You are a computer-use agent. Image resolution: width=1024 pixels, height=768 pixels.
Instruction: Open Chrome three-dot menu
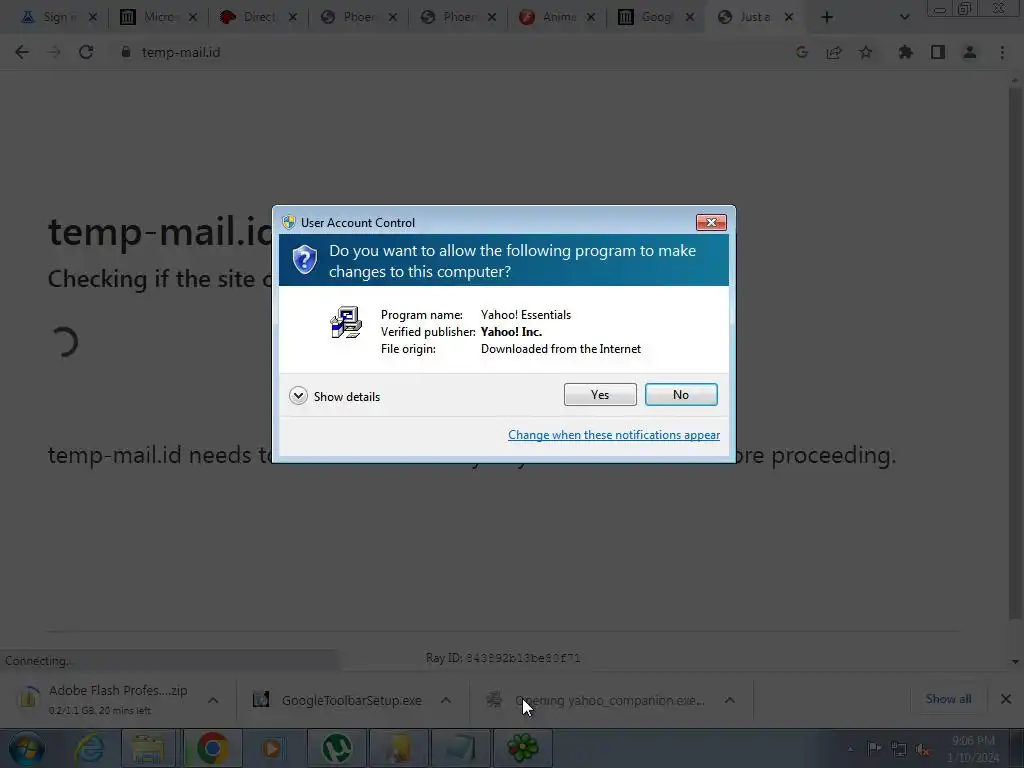pyautogui.click(x=1002, y=52)
